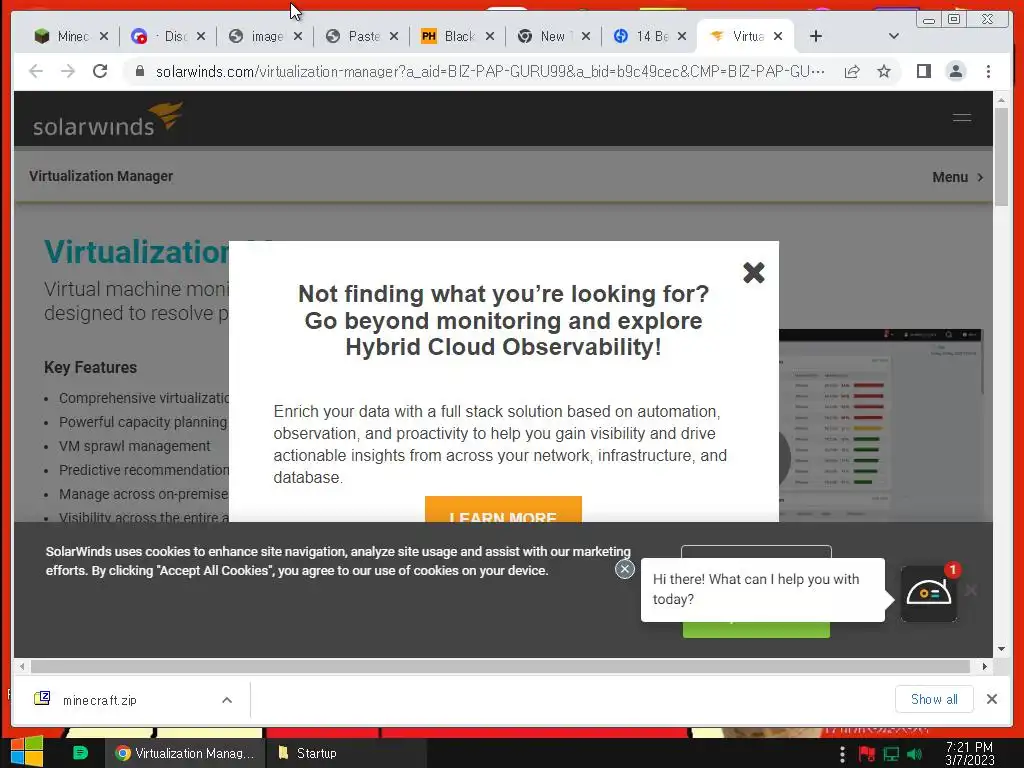1024x768 pixels.
Task: Open the Chrome profile avatar
Action: 955,71
